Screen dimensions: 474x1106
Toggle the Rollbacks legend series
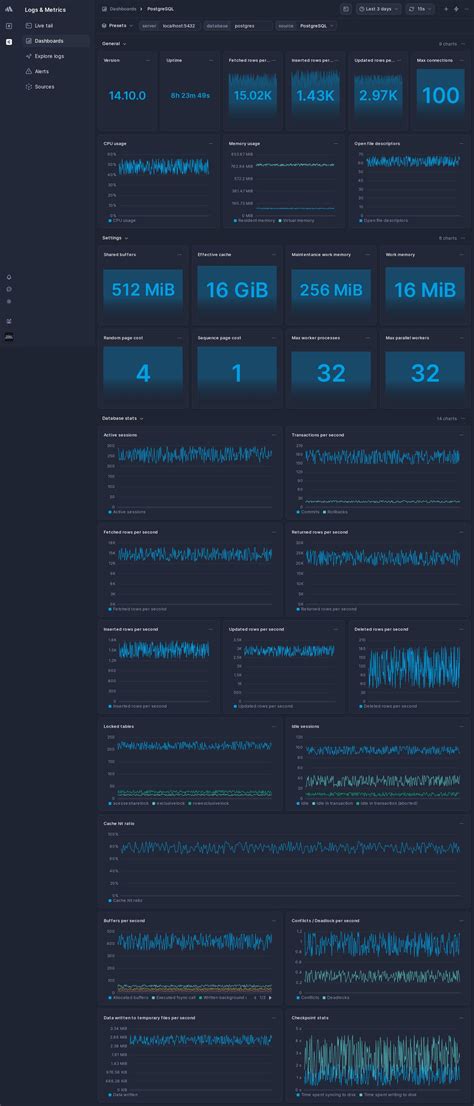(x=327, y=511)
